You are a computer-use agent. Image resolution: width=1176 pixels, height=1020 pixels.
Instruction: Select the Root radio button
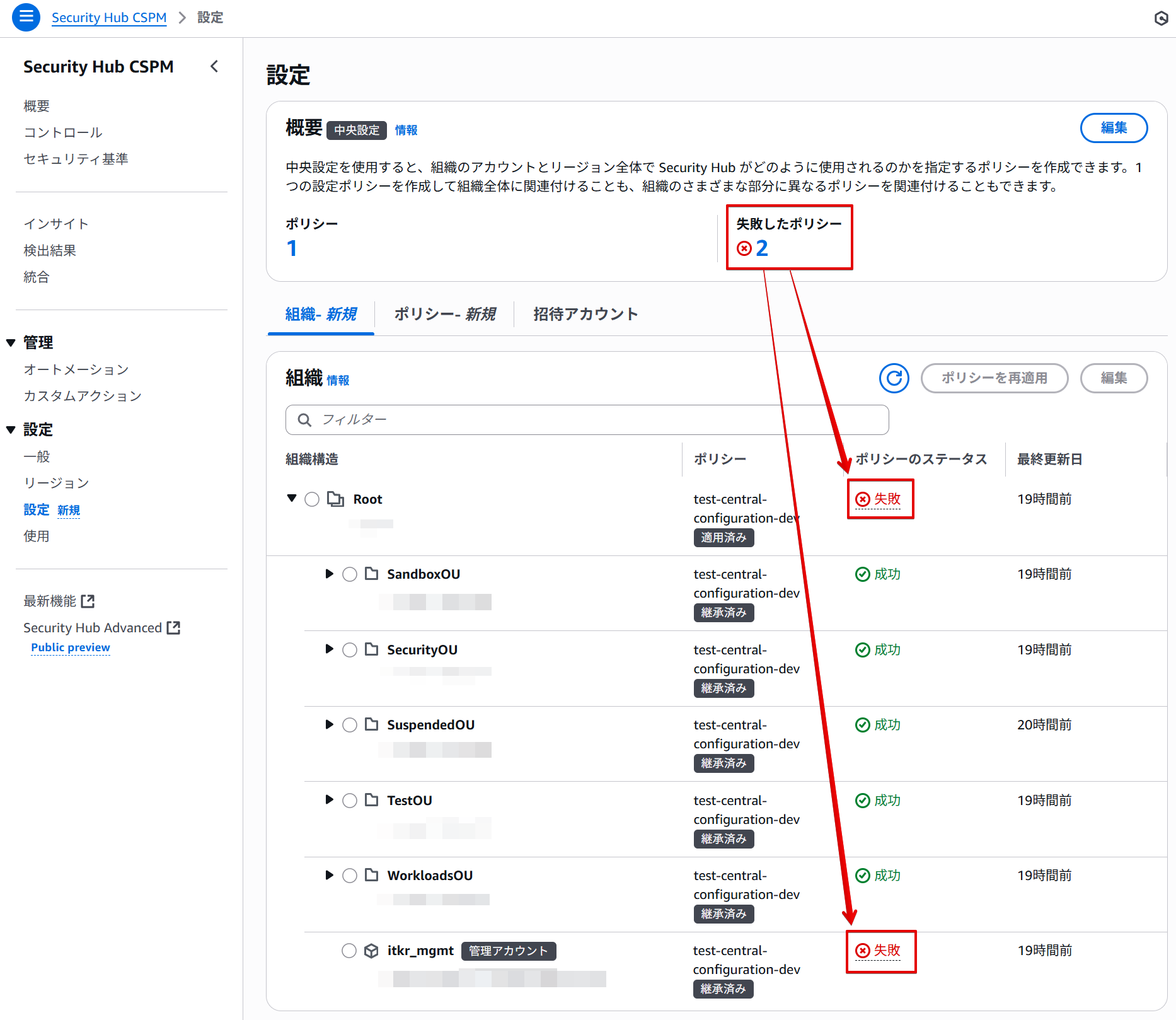312,499
